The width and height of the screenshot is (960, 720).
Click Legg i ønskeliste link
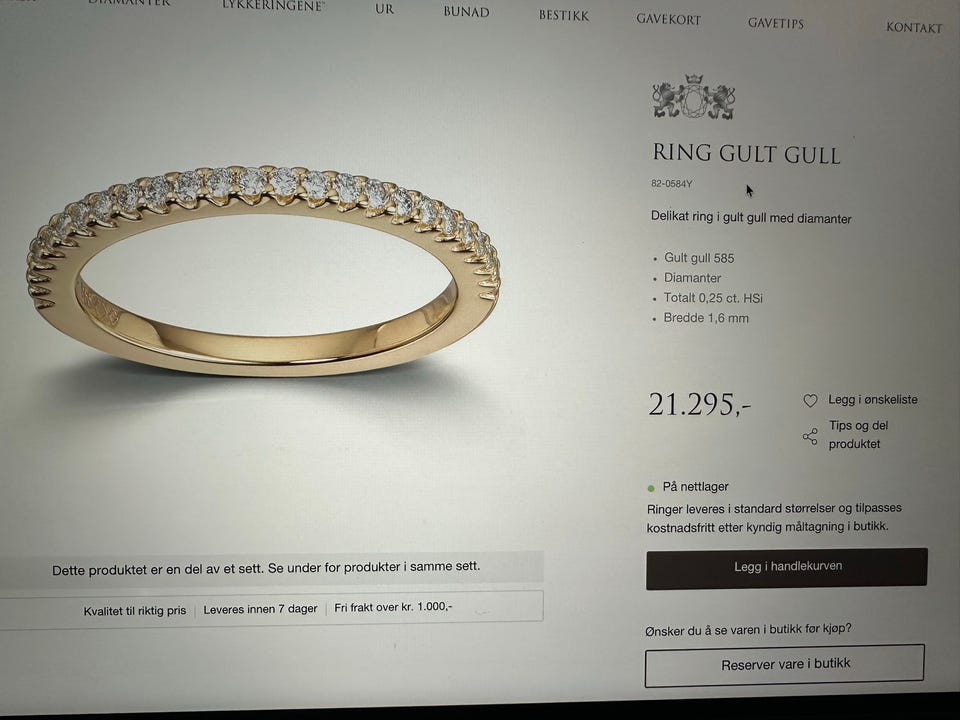click(x=872, y=400)
